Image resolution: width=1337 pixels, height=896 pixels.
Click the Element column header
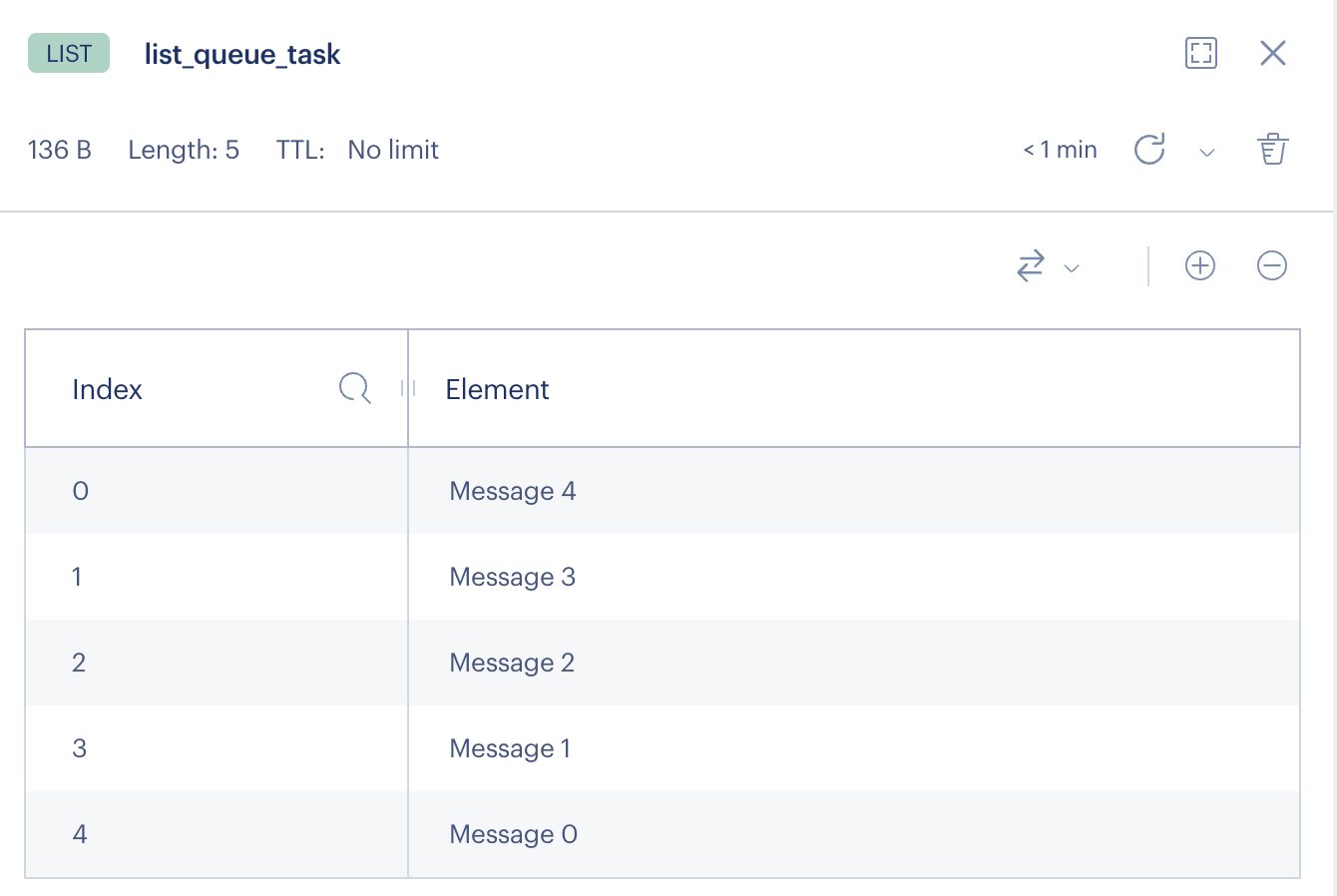point(497,389)
